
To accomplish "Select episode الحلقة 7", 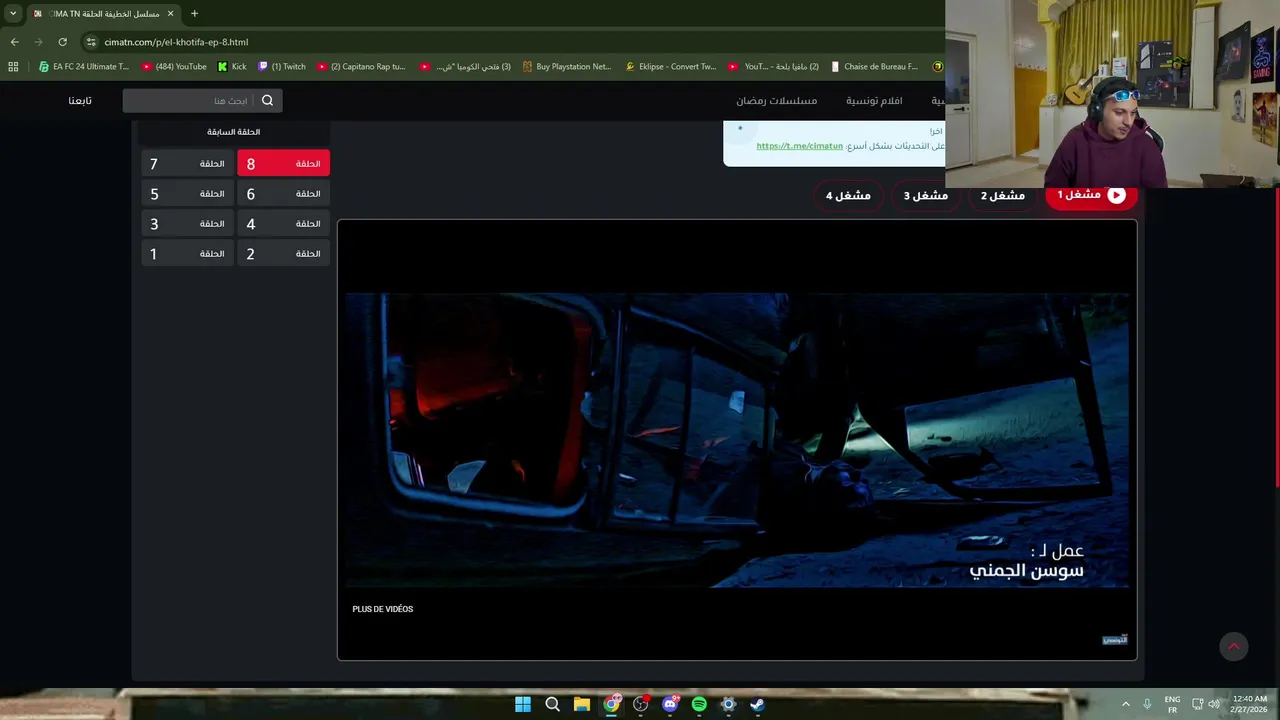I will click(x=187, y=164).
